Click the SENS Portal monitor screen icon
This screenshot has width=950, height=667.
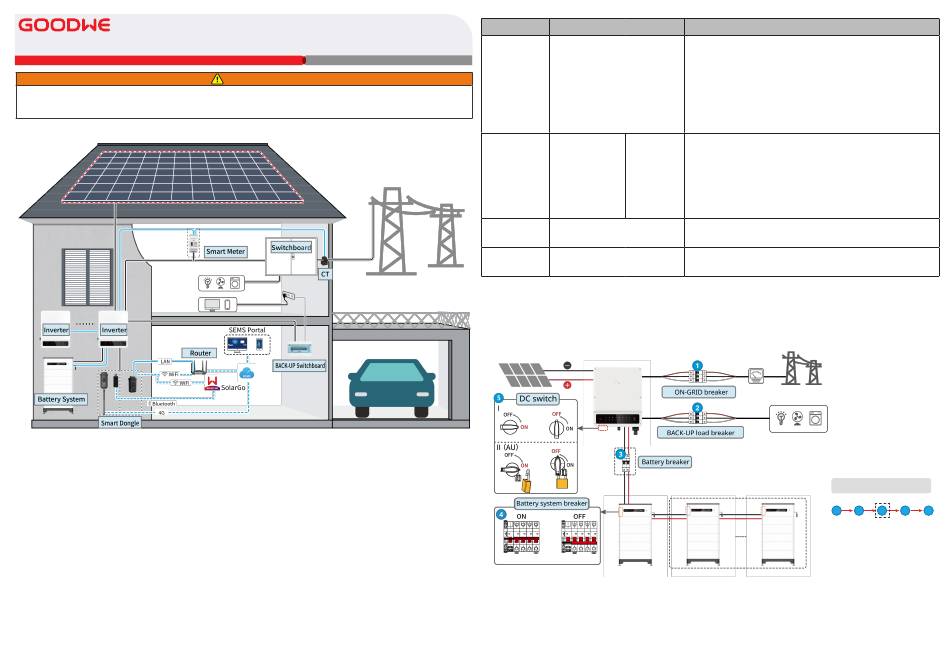[x=237, y=345]
